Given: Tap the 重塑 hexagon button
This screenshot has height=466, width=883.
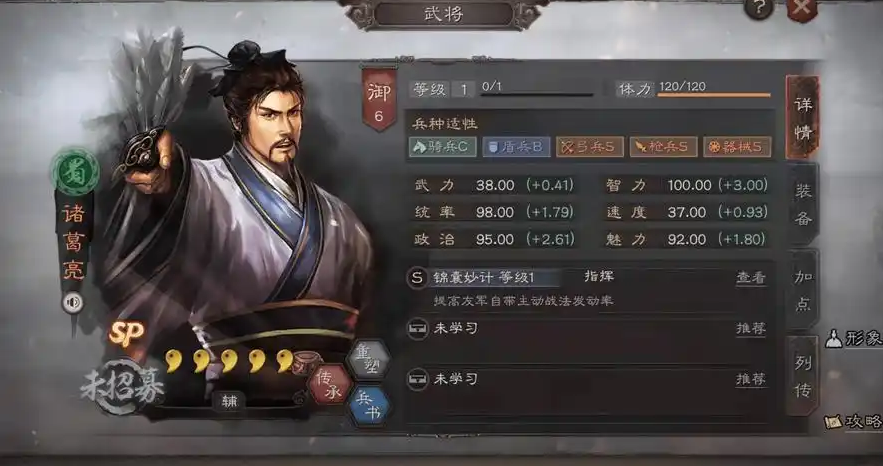Looking at the screenshot, I should click(369, 360).
